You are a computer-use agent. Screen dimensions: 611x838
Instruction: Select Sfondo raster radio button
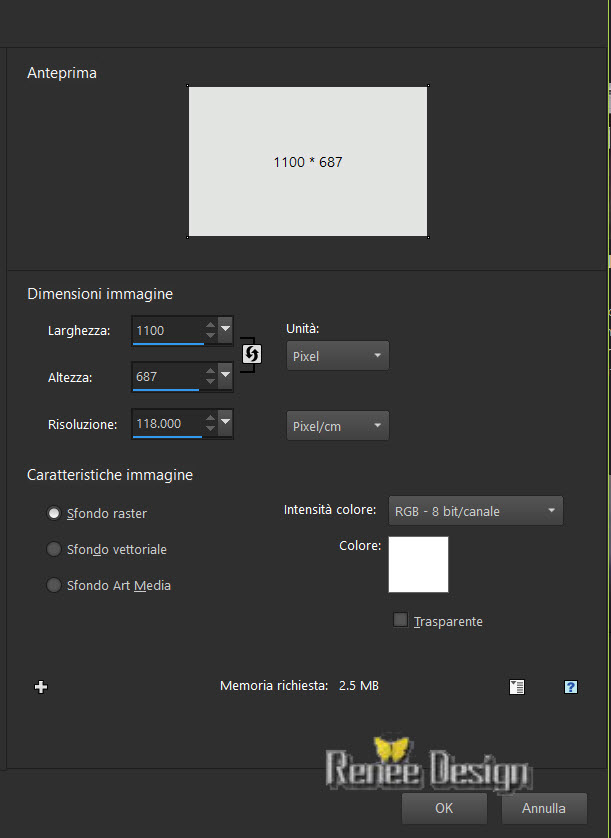pyautogui.click(x=53, y=513)
